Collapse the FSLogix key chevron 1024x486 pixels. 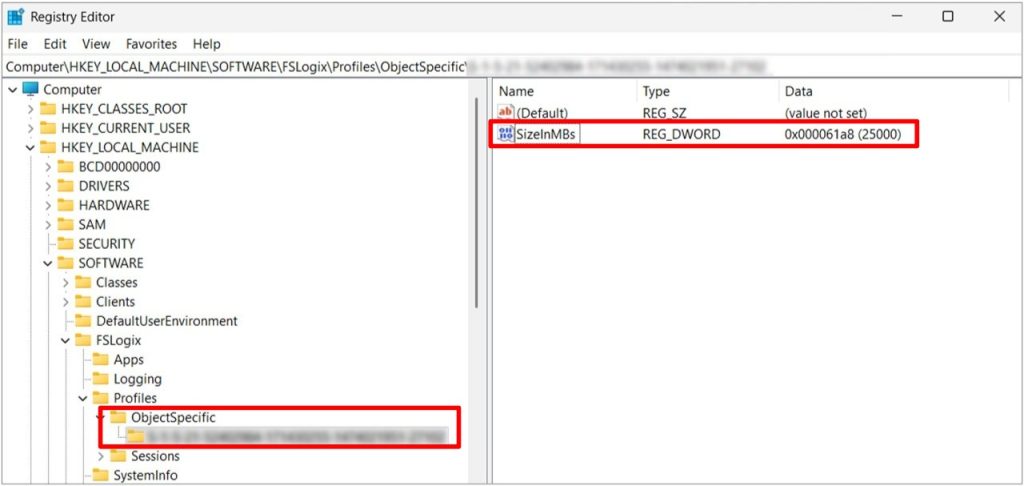pyautogui.click(x=66, y=340)
